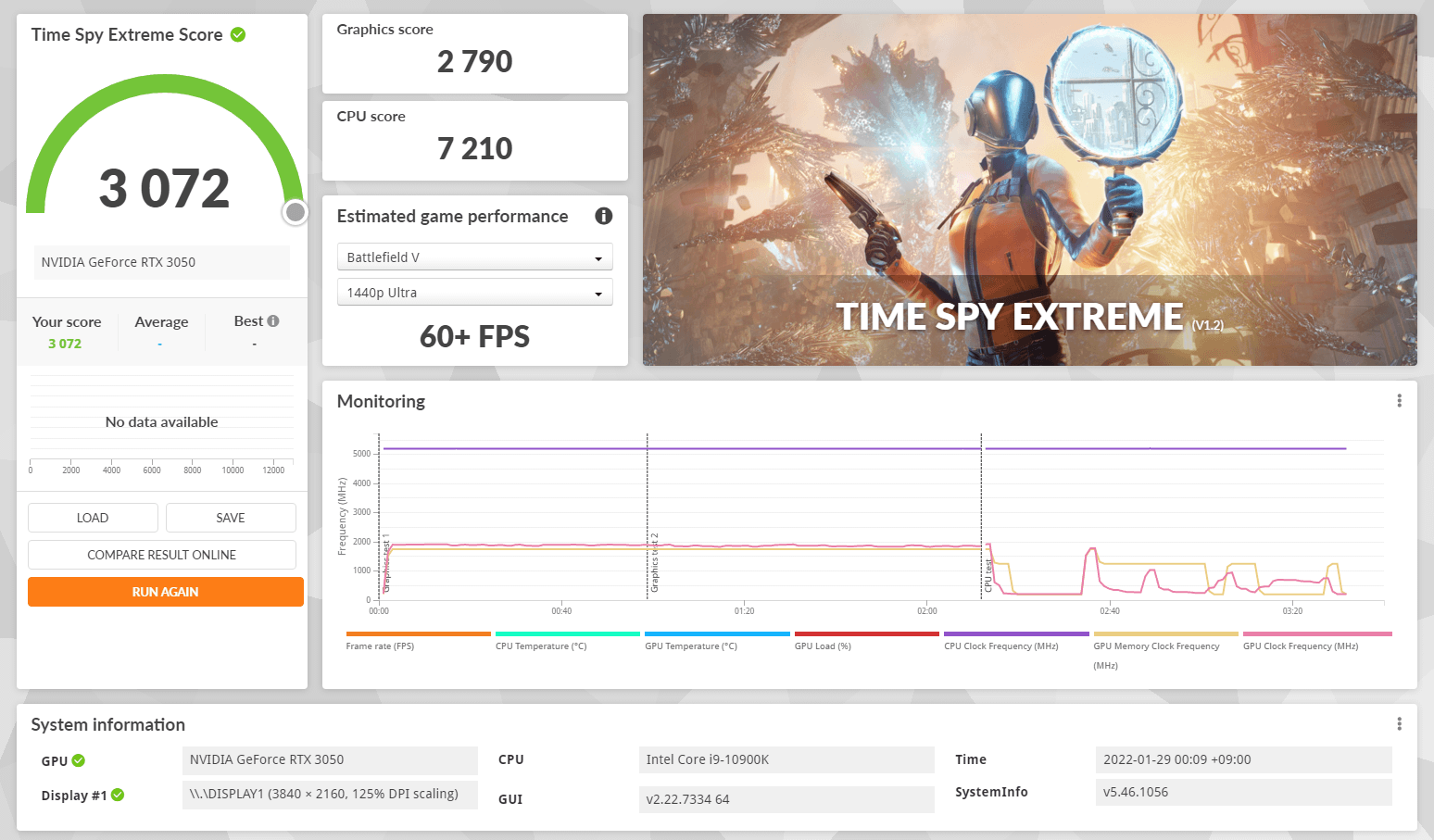
Task: Toggle CPU Temperature legend series
Action: [568, 641]
